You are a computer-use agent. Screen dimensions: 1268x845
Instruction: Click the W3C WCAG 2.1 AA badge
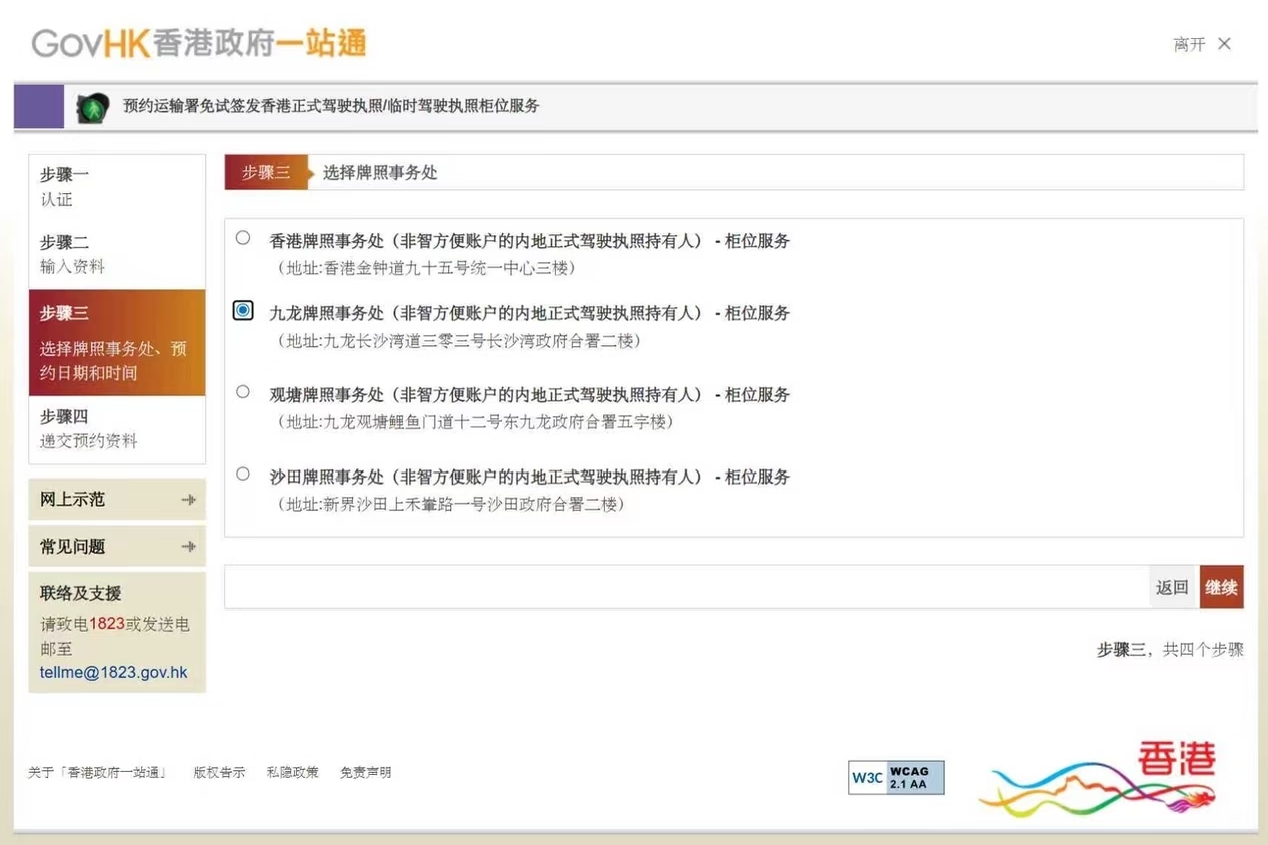point(894,778)
